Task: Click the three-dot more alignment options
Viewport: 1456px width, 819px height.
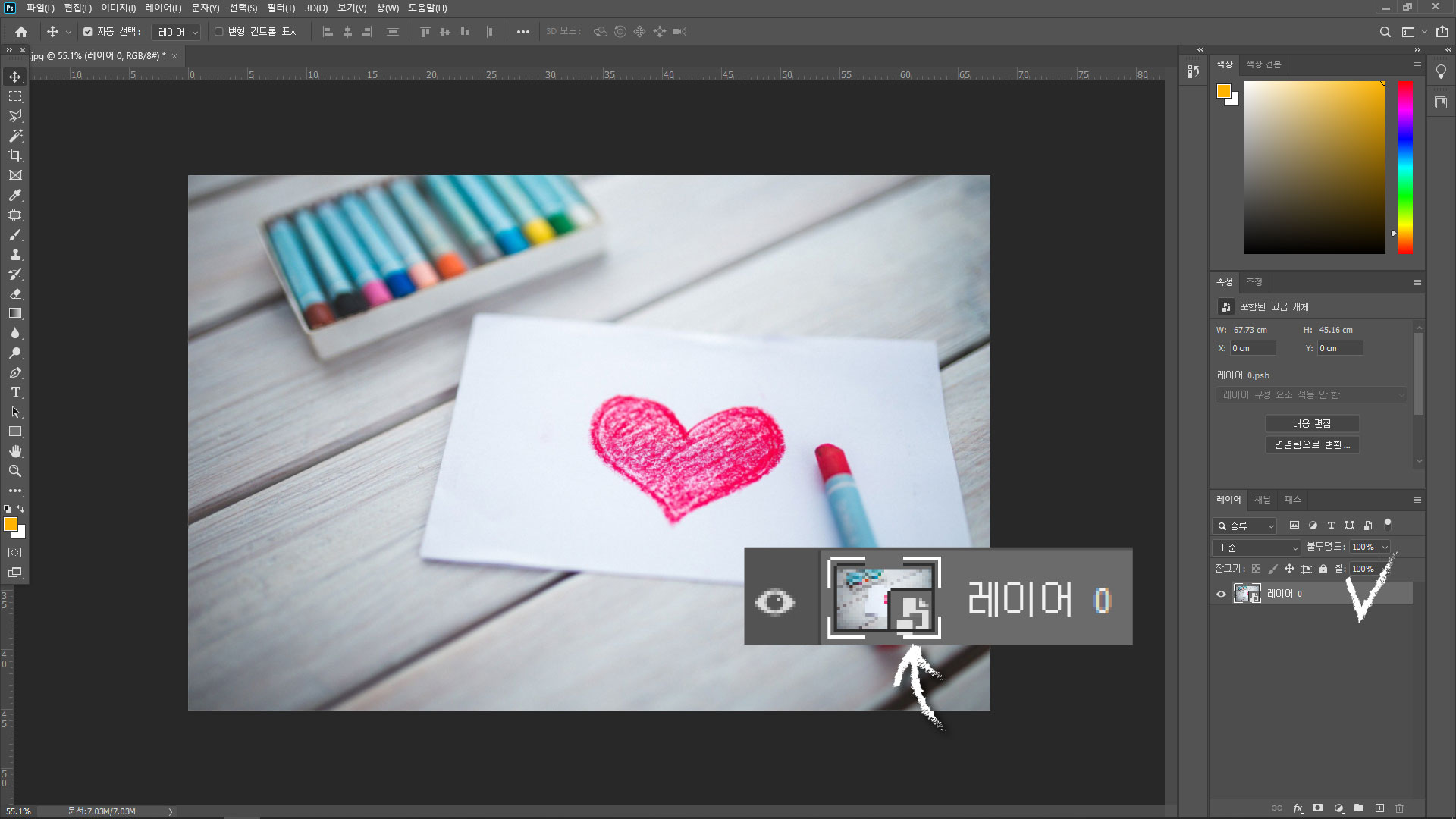Action: (x=522, y=32)
